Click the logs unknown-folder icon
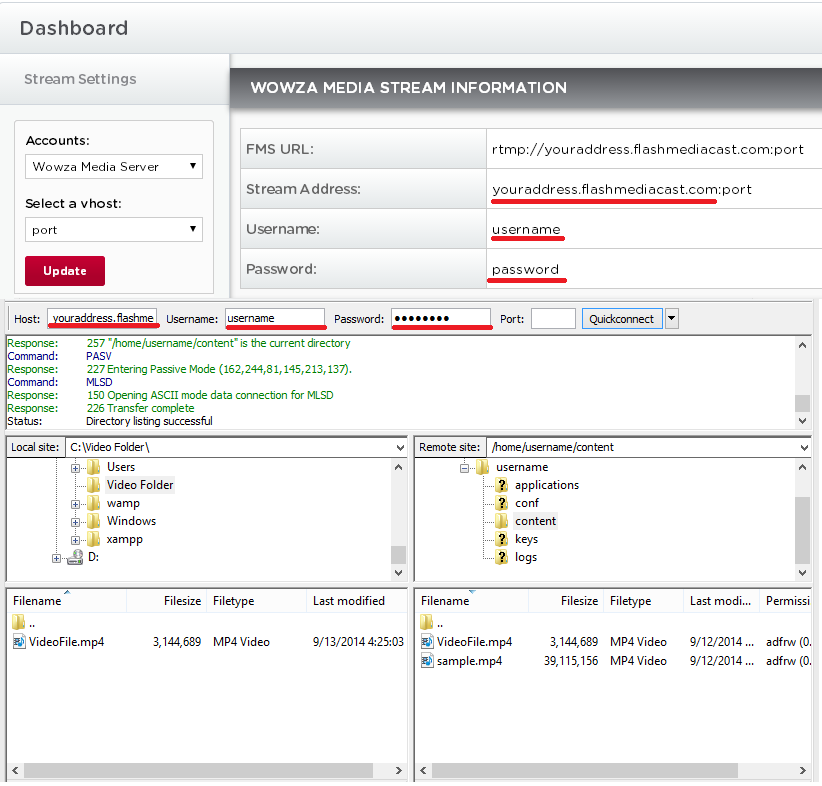Viewport: 822px width, 786px height. pos(502,557)
